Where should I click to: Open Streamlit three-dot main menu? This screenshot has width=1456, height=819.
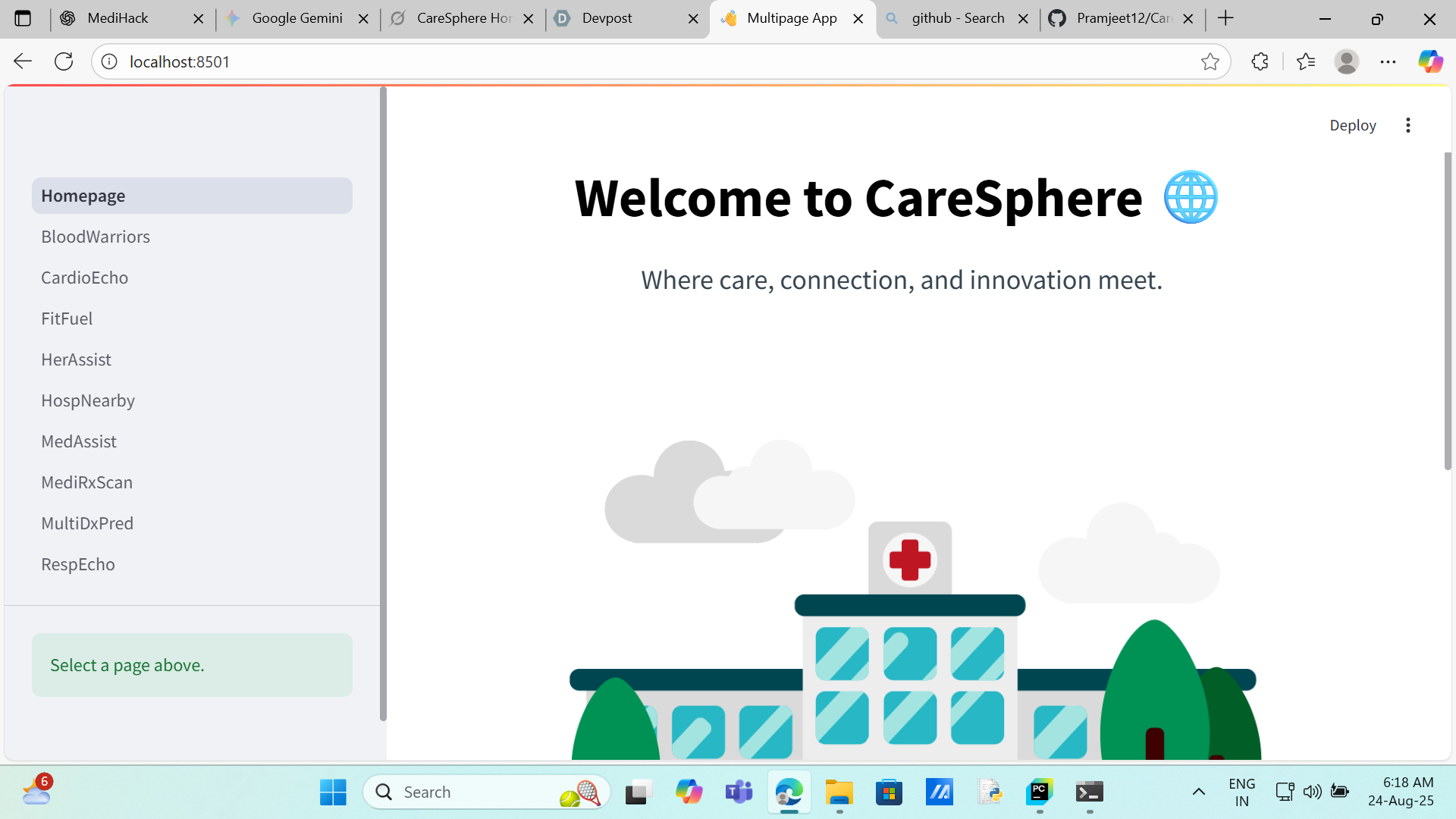click(1407, 125)
